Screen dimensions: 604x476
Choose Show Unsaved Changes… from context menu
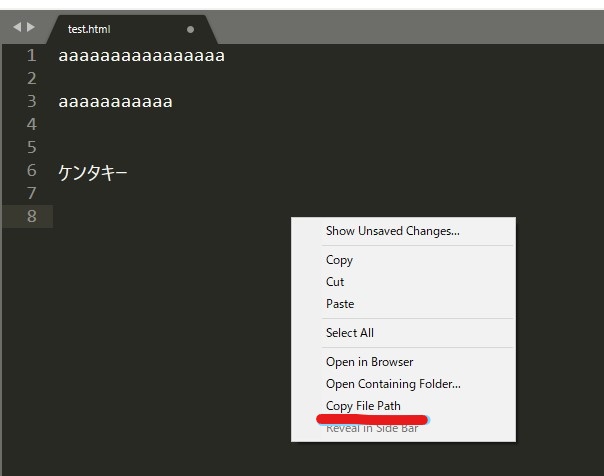(403, 231)
